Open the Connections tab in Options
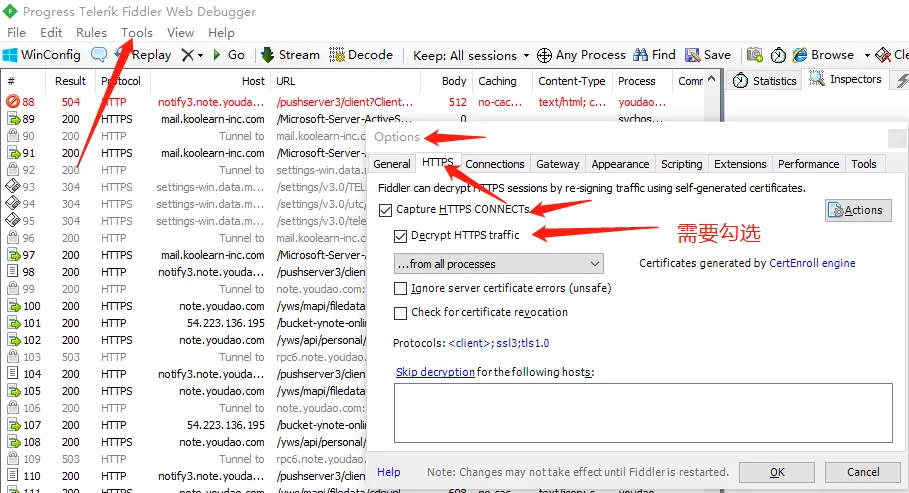This screenshot has width=909, height=493. 495,164
